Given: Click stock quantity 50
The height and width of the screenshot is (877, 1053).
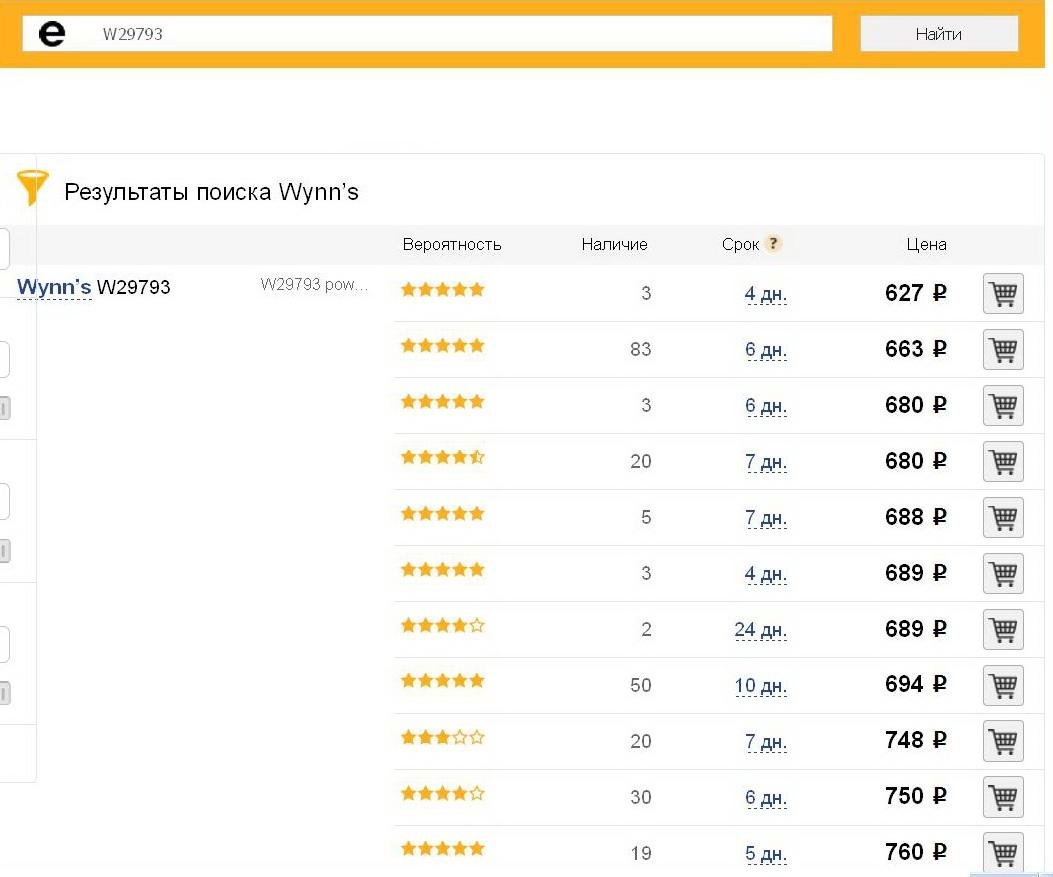Looking at the screenshot, I should click(x=641, y=685).
